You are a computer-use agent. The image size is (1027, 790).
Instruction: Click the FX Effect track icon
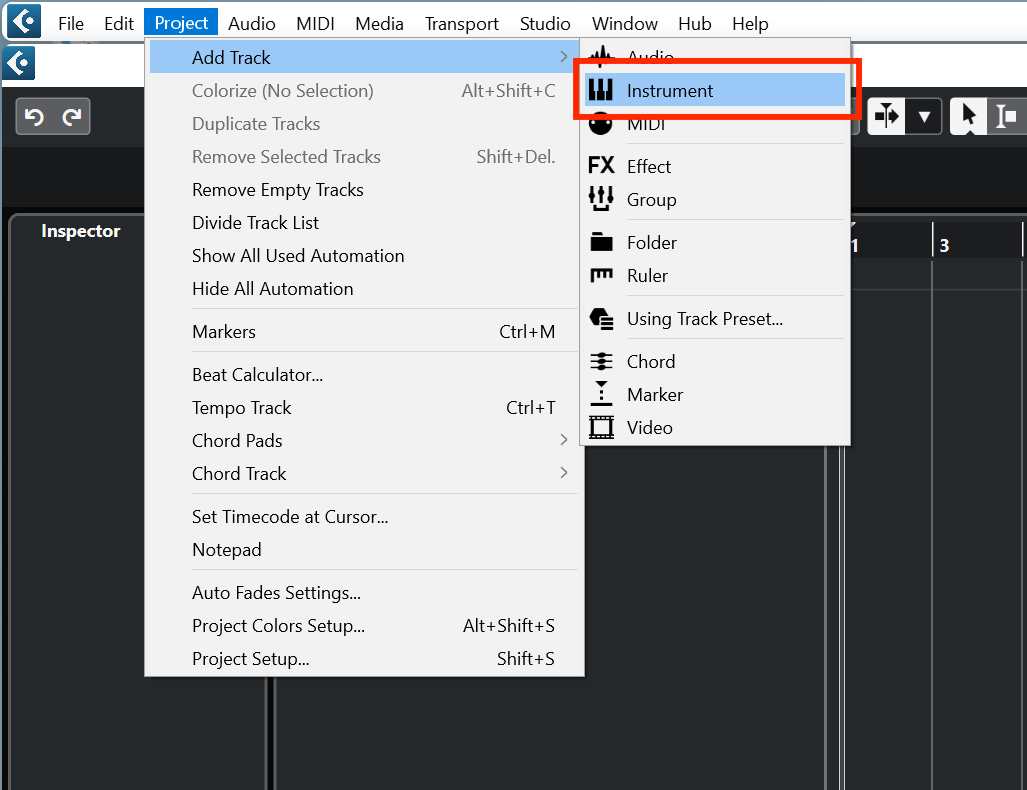pyautogui.click(x=601, y=166)
